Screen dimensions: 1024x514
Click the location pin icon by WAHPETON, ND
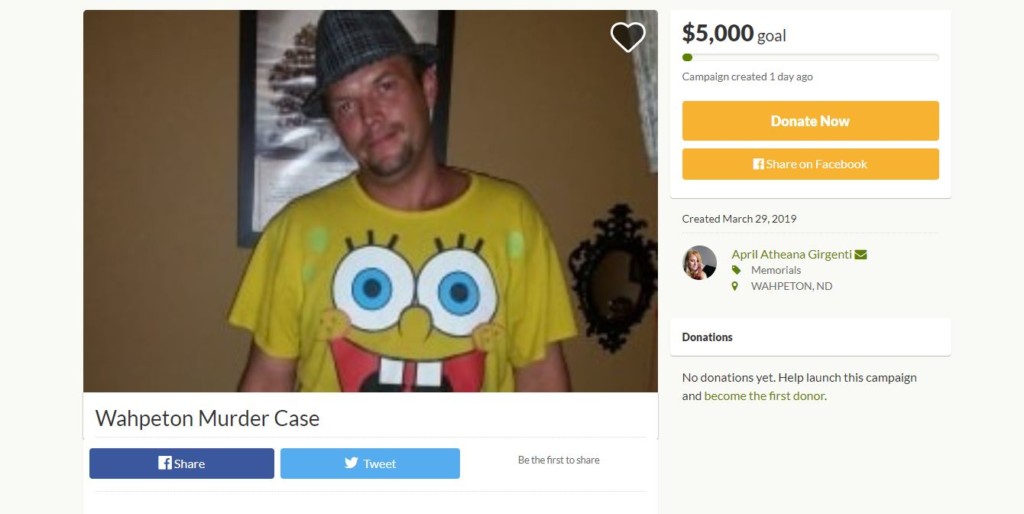pos(735,286)
